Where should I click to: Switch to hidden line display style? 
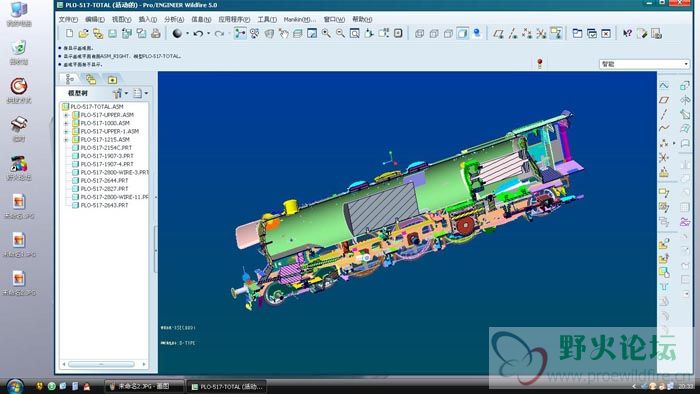(x=434, y=33)
